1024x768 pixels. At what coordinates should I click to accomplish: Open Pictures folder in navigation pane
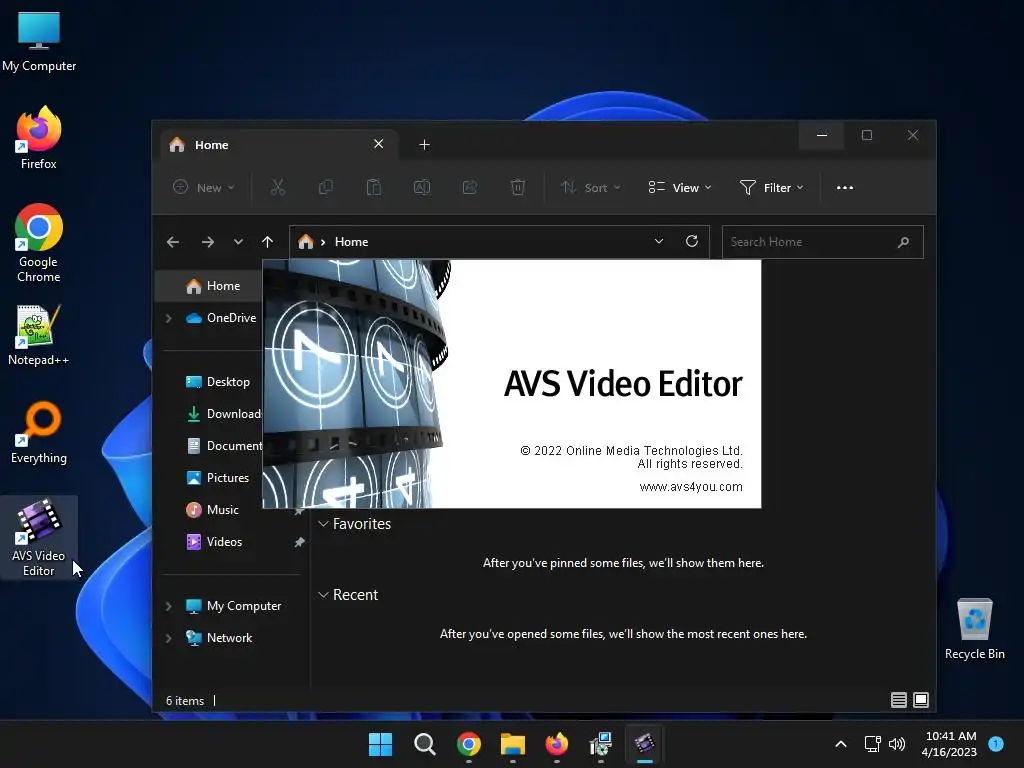217,478
